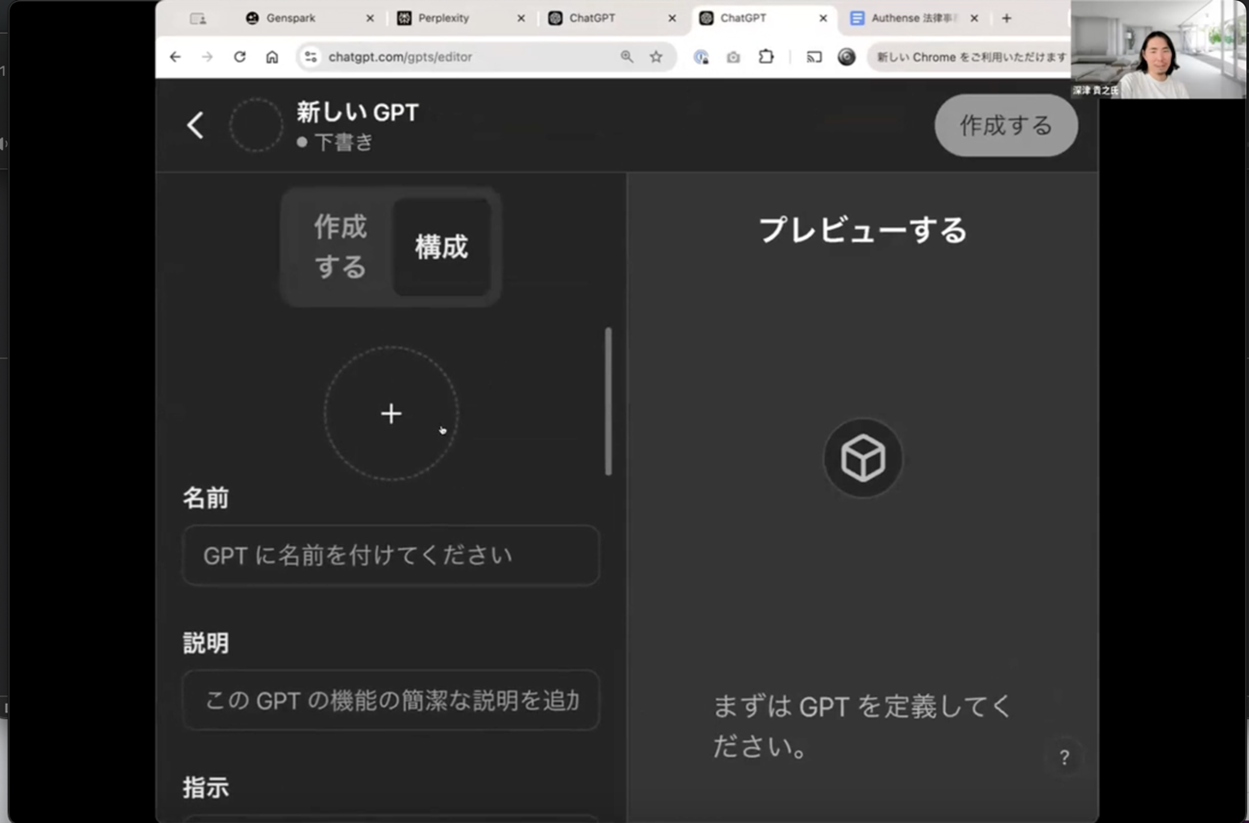Click the configuration panel scrollbar
1249x823 pixels.
click(608, 402)
